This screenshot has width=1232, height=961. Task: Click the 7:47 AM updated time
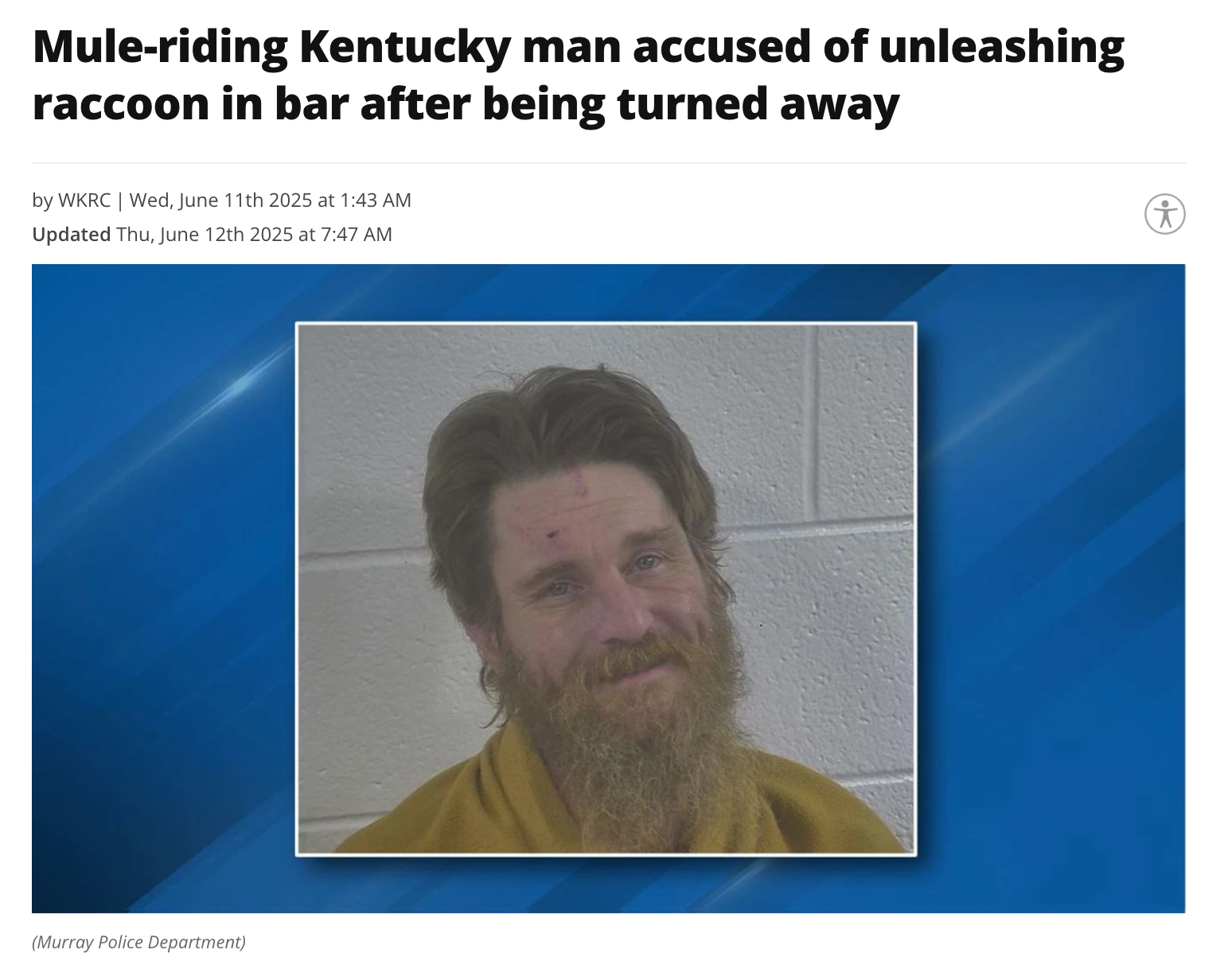click(x=357, y=235)
